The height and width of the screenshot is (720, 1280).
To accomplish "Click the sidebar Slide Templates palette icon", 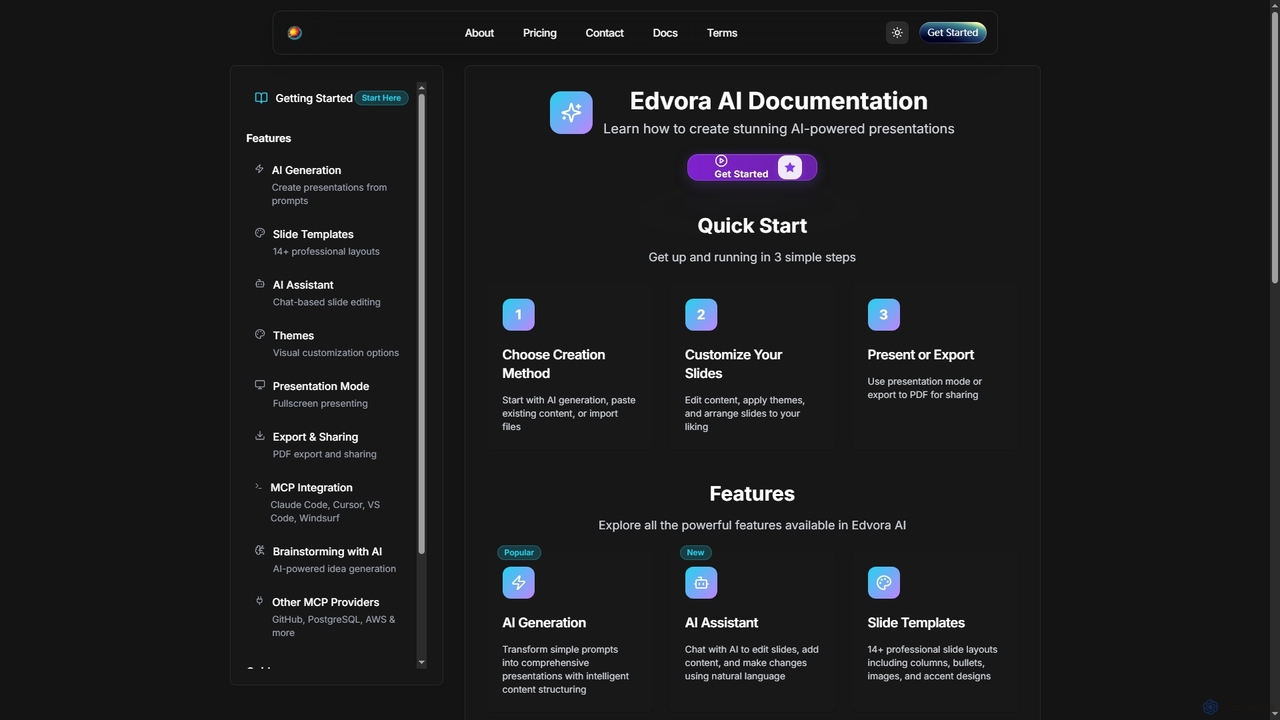I will [260, 233].
